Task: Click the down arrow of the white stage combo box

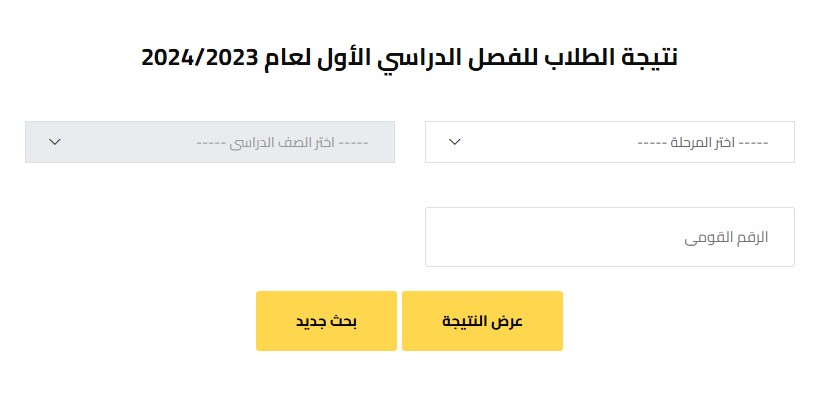Action: [454, 142]
